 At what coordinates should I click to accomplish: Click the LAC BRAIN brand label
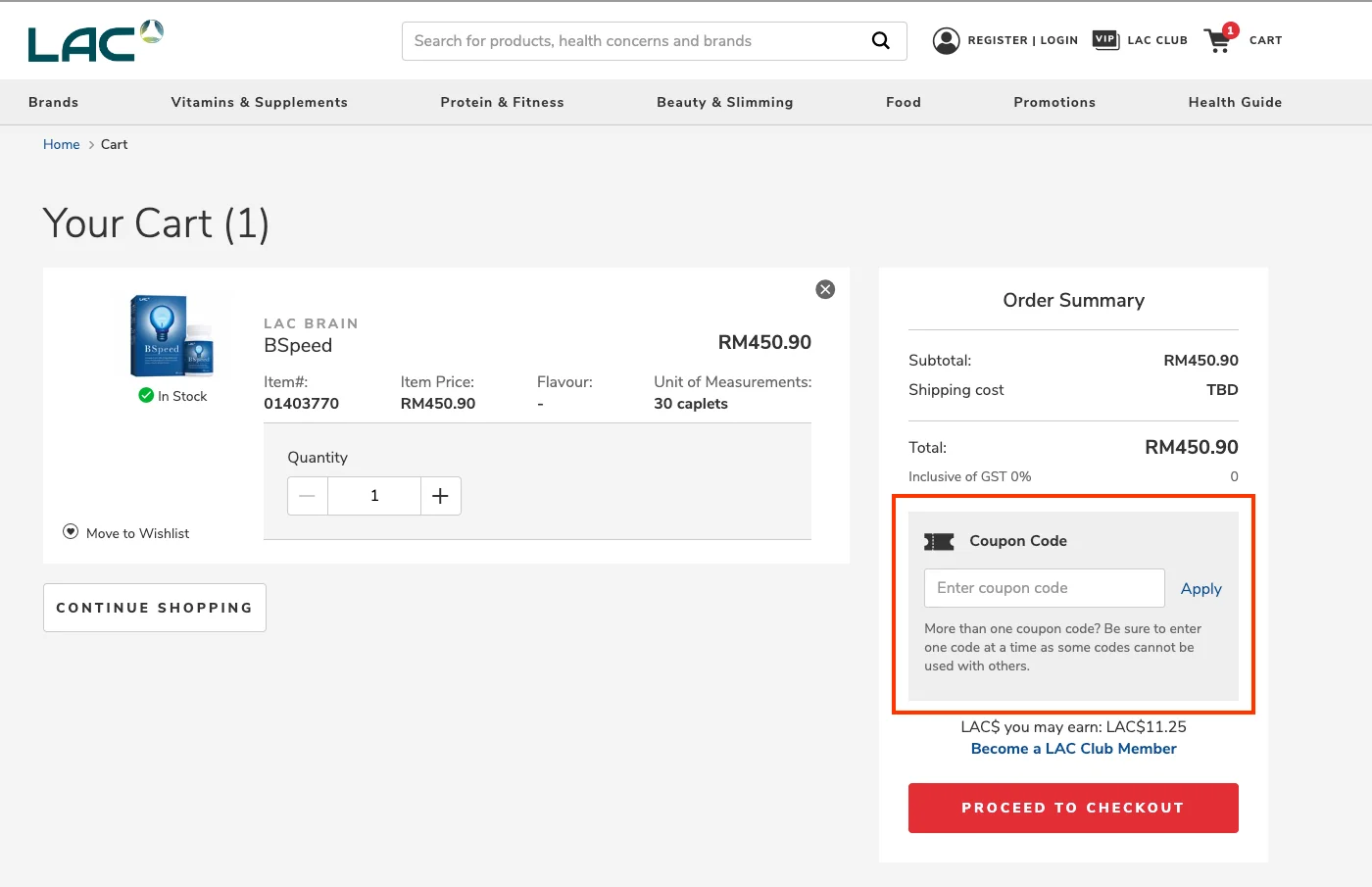coord(311,323)
